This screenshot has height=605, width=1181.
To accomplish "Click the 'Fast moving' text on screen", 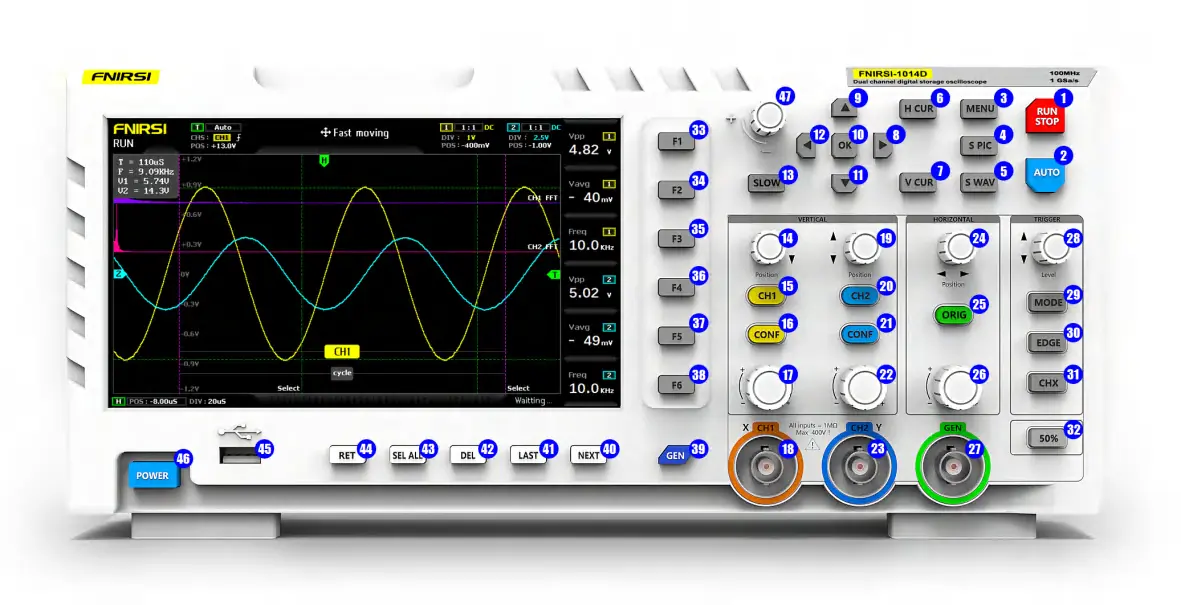I will [x=361, y=133].
